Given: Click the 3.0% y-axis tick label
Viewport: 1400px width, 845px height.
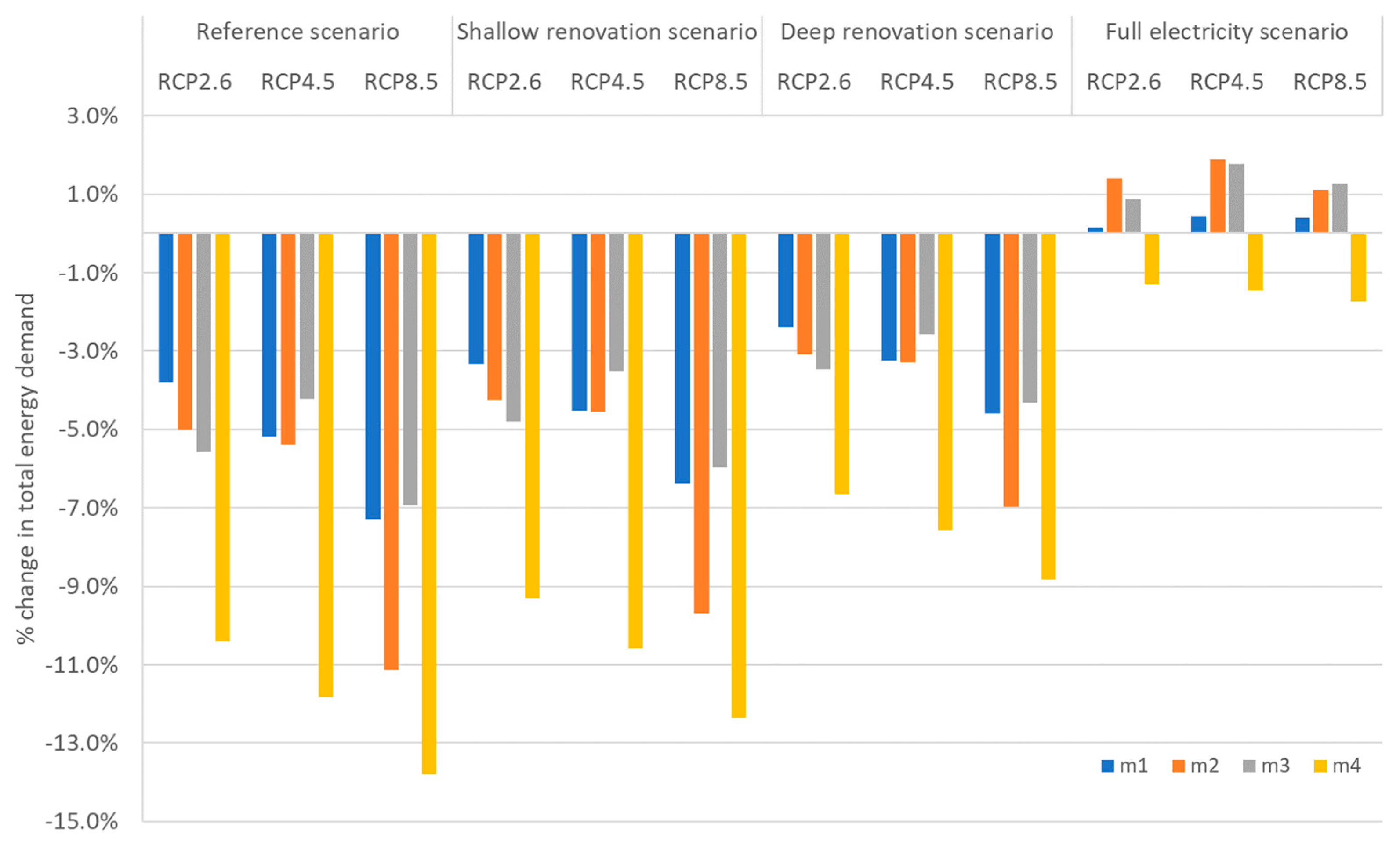Looking at the screenshot, I should tap(92, 116).
